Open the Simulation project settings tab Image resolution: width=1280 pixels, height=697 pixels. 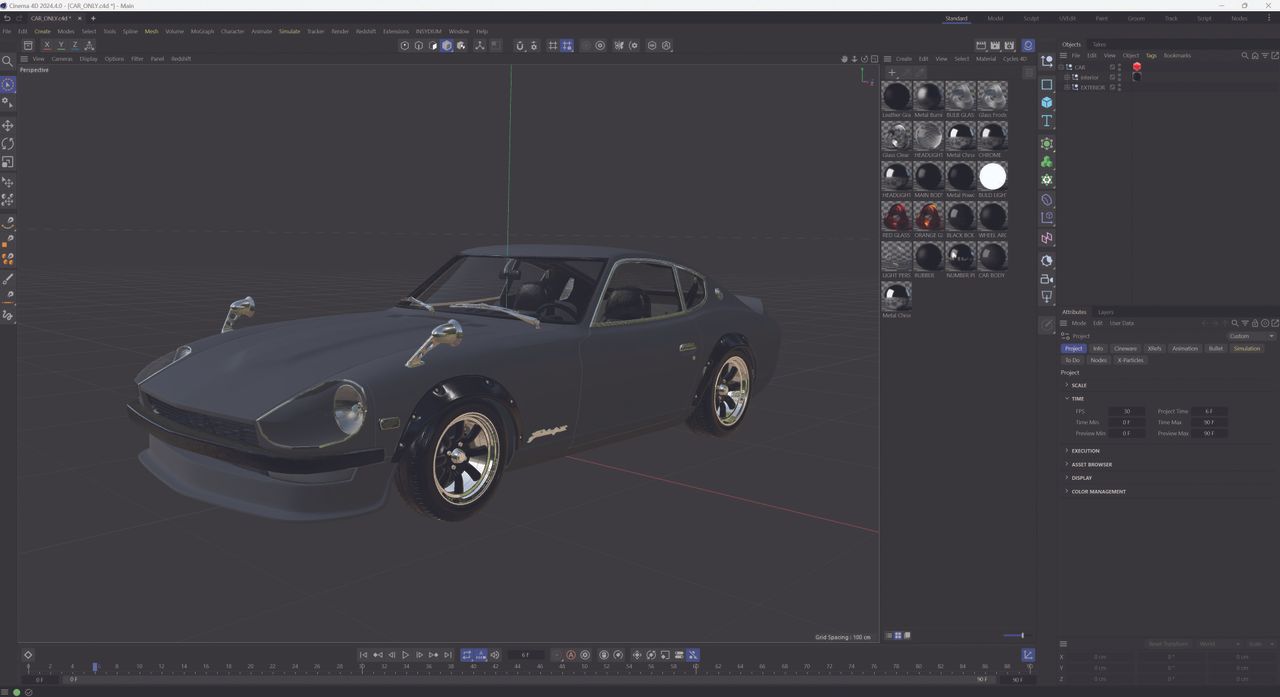point(1246,348)
